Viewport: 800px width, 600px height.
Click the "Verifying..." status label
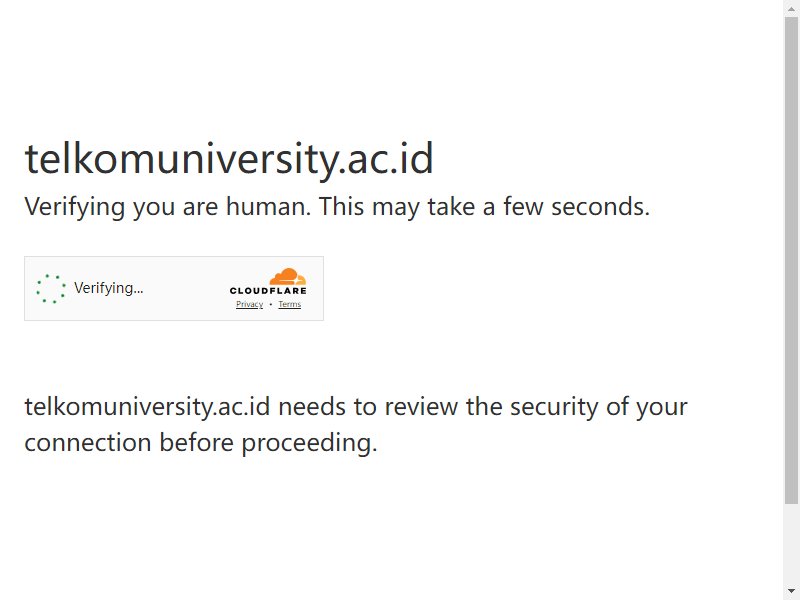(x=109, y=288)
